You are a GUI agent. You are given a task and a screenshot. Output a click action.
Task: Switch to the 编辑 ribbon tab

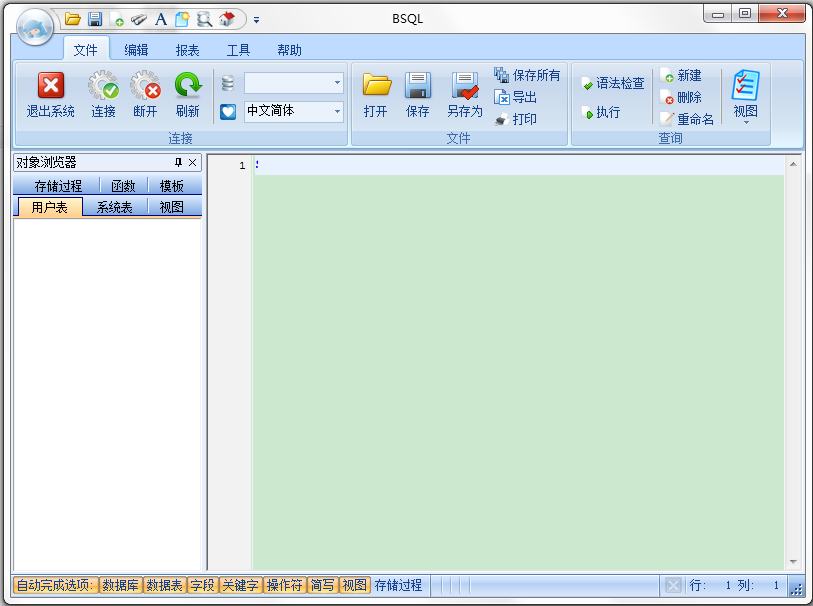point(136,50)
